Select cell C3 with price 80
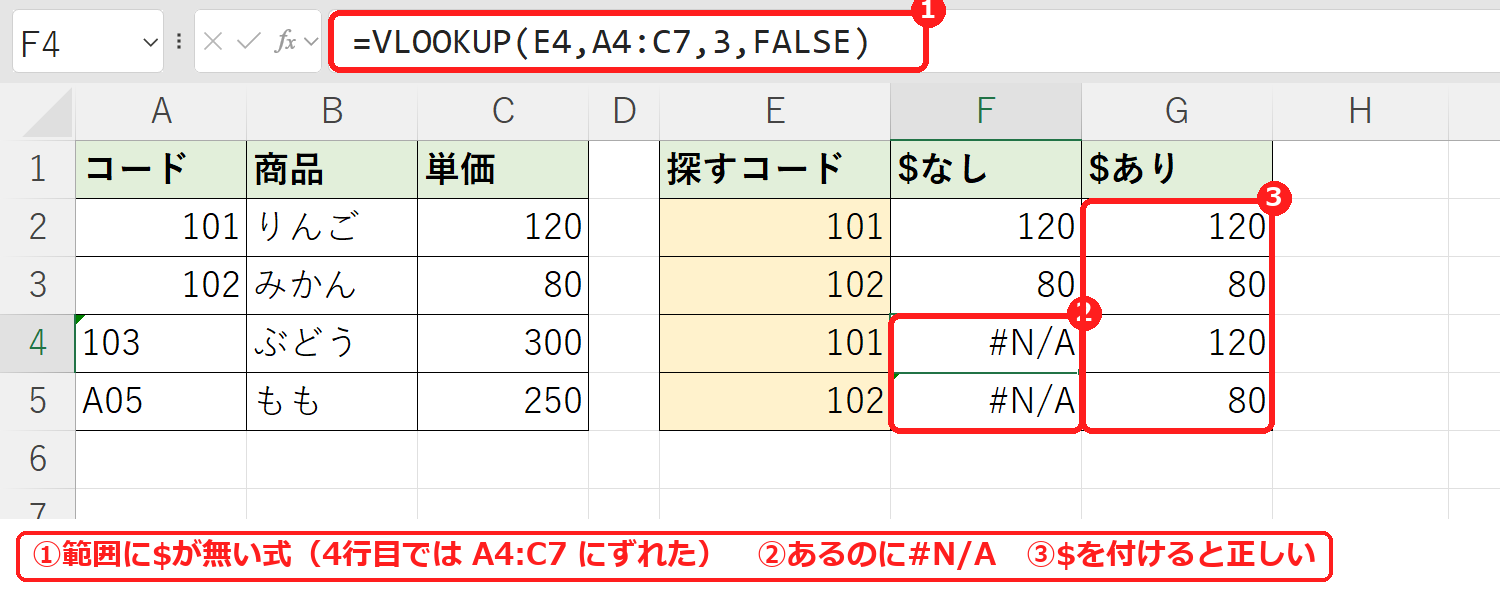The height and width of the screenshot is (589, 1500). point(503,285)
